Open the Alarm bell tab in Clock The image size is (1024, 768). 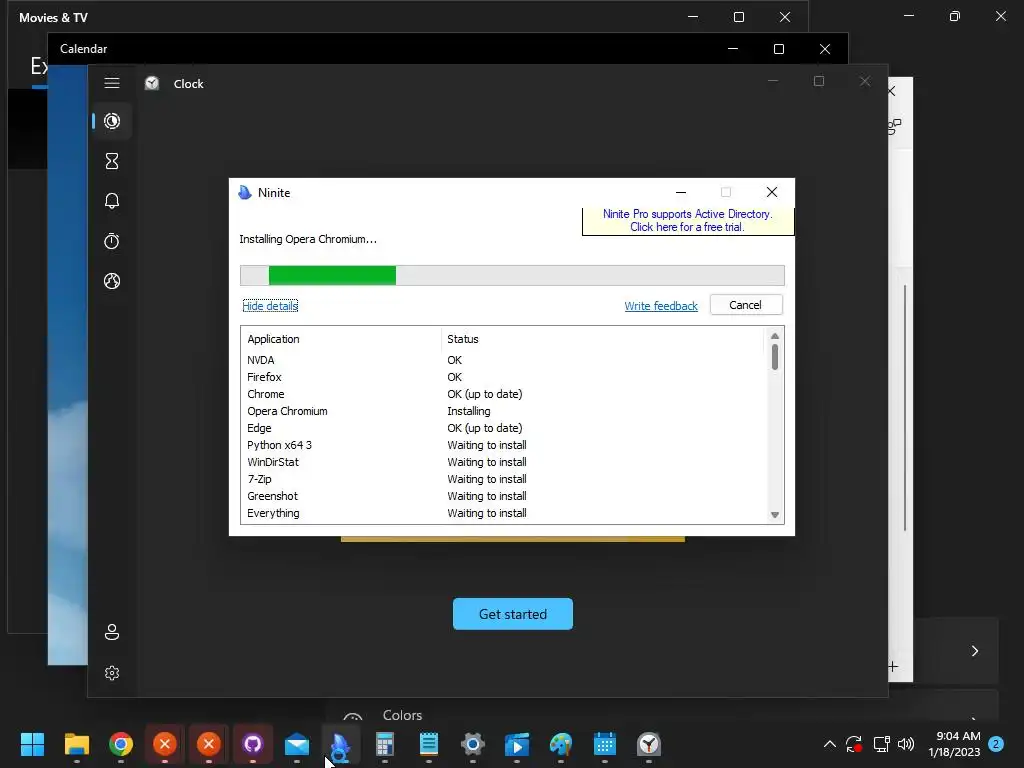(112, 201)
